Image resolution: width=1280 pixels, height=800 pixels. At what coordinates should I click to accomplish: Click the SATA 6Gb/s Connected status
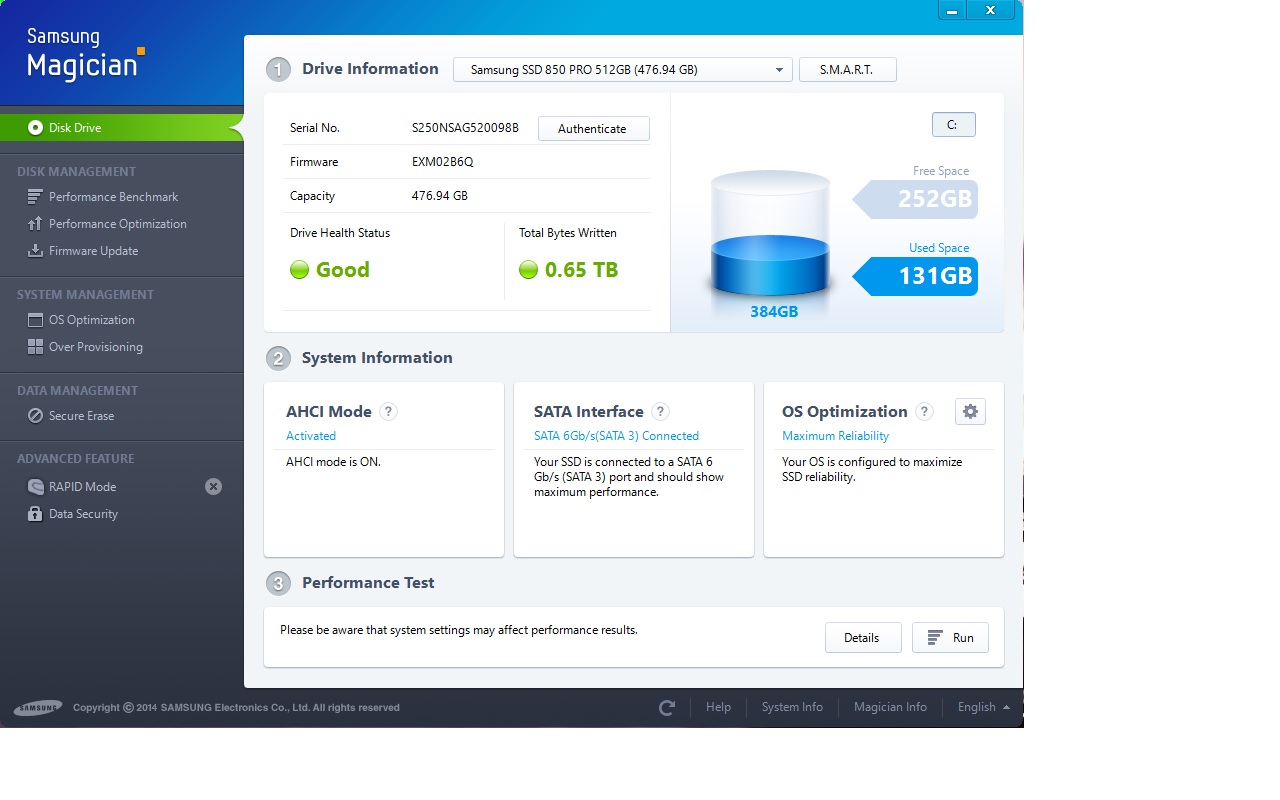coord(616,436)
